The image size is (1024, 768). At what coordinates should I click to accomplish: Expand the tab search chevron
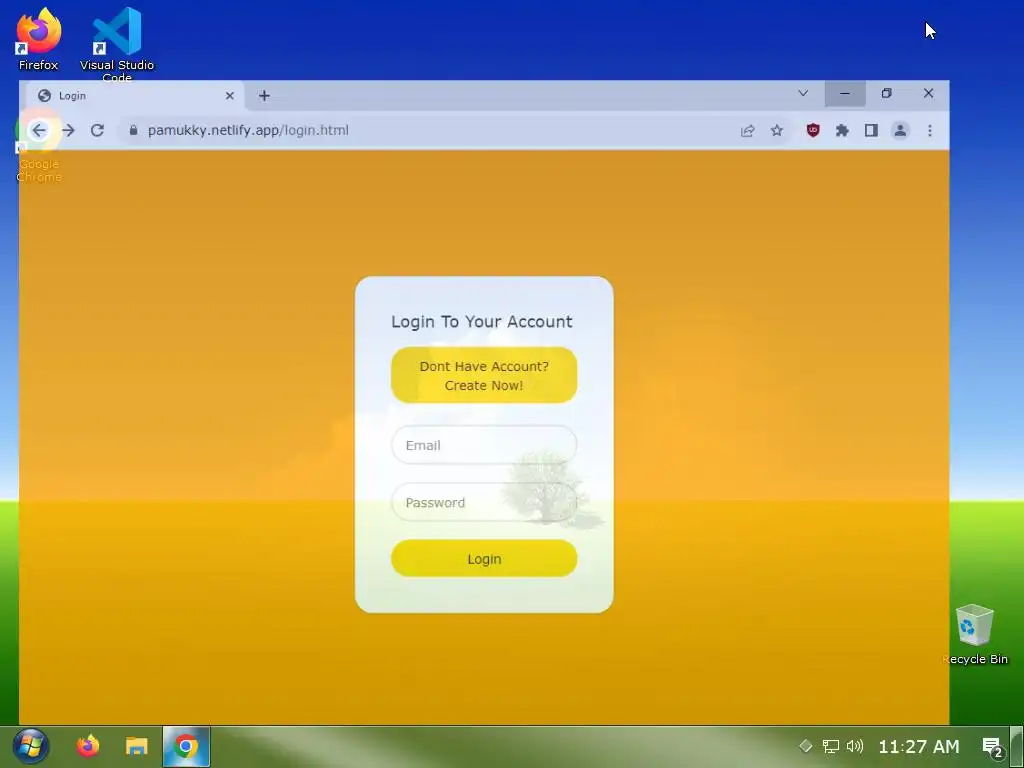pyautogui.click(x=803, y=93)
